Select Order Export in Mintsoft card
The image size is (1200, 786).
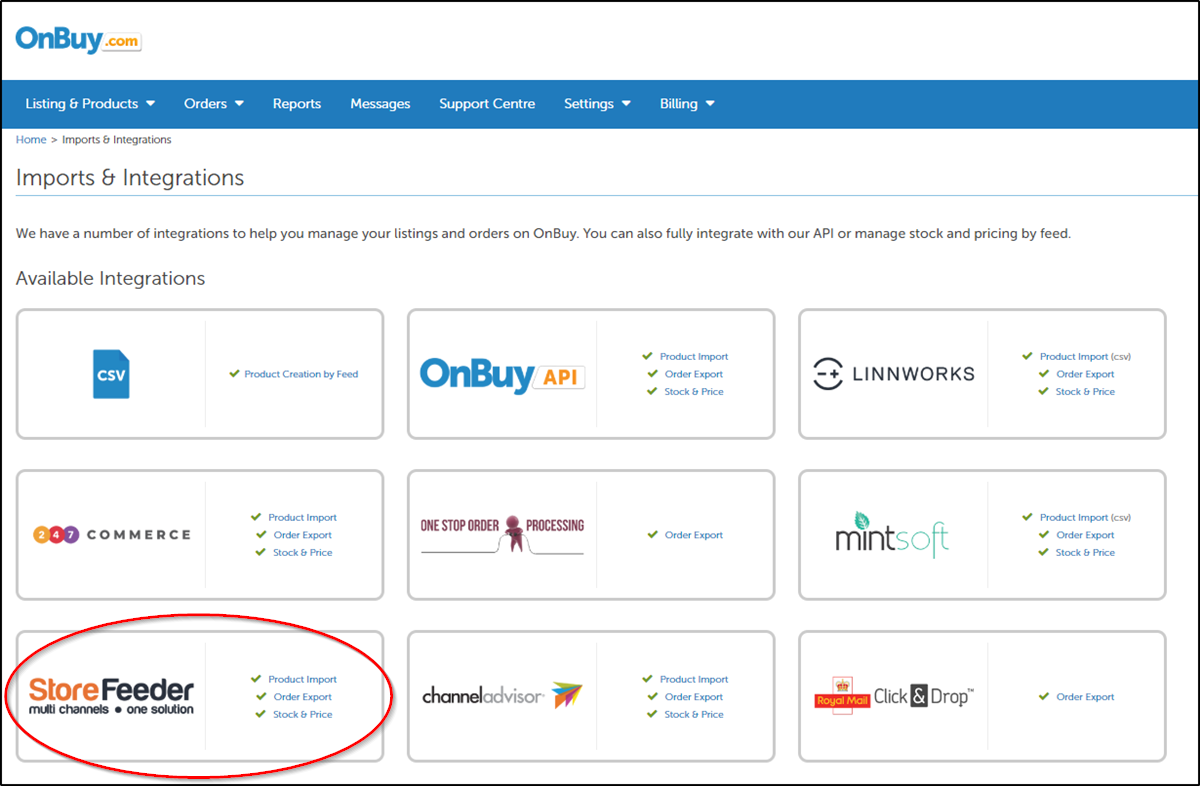1085,535
